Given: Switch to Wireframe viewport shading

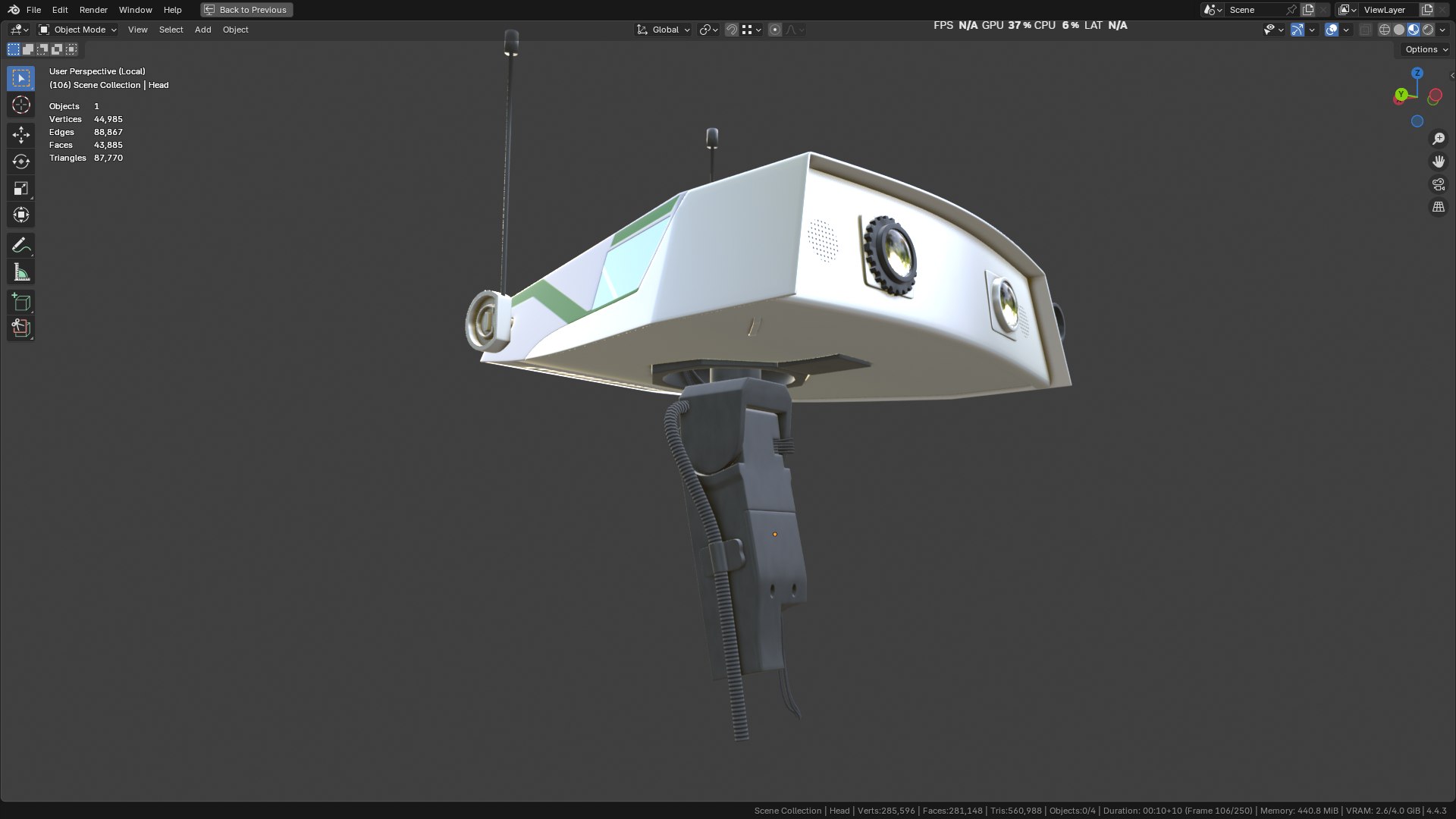Looking at the screenshot, I should [1385, 30].
